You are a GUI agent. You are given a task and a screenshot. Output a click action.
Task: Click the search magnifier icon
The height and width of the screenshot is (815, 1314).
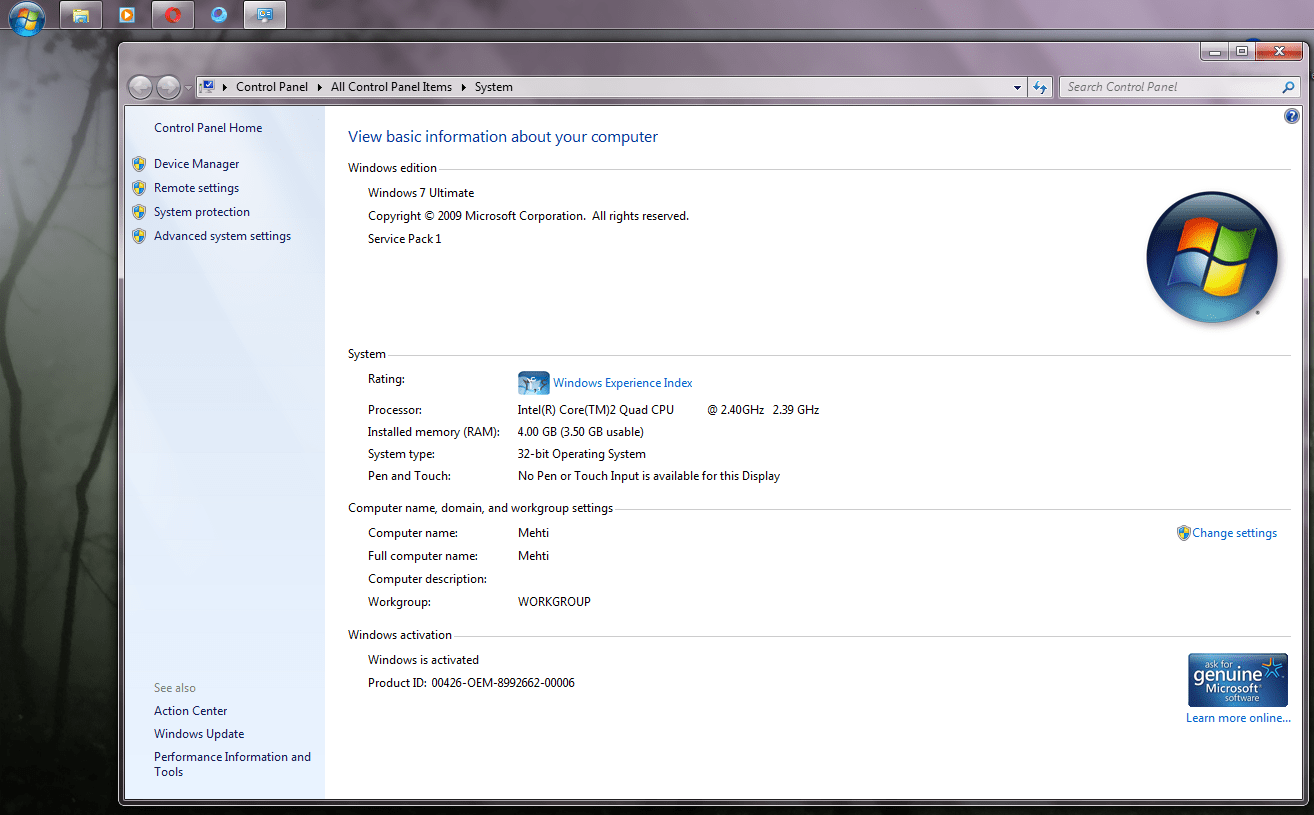1288,87
